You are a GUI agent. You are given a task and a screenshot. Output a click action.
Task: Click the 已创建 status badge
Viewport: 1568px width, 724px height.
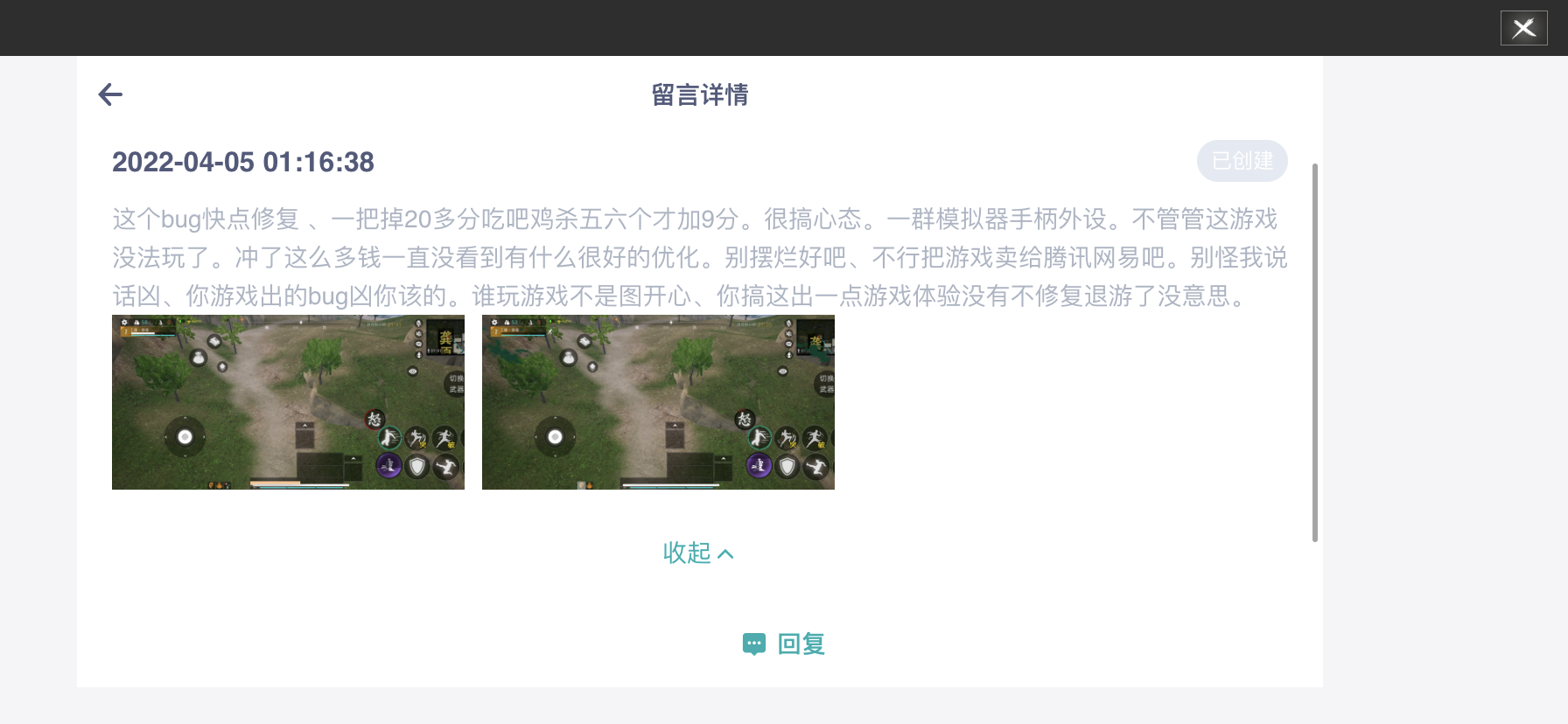tap(1242, 161)
